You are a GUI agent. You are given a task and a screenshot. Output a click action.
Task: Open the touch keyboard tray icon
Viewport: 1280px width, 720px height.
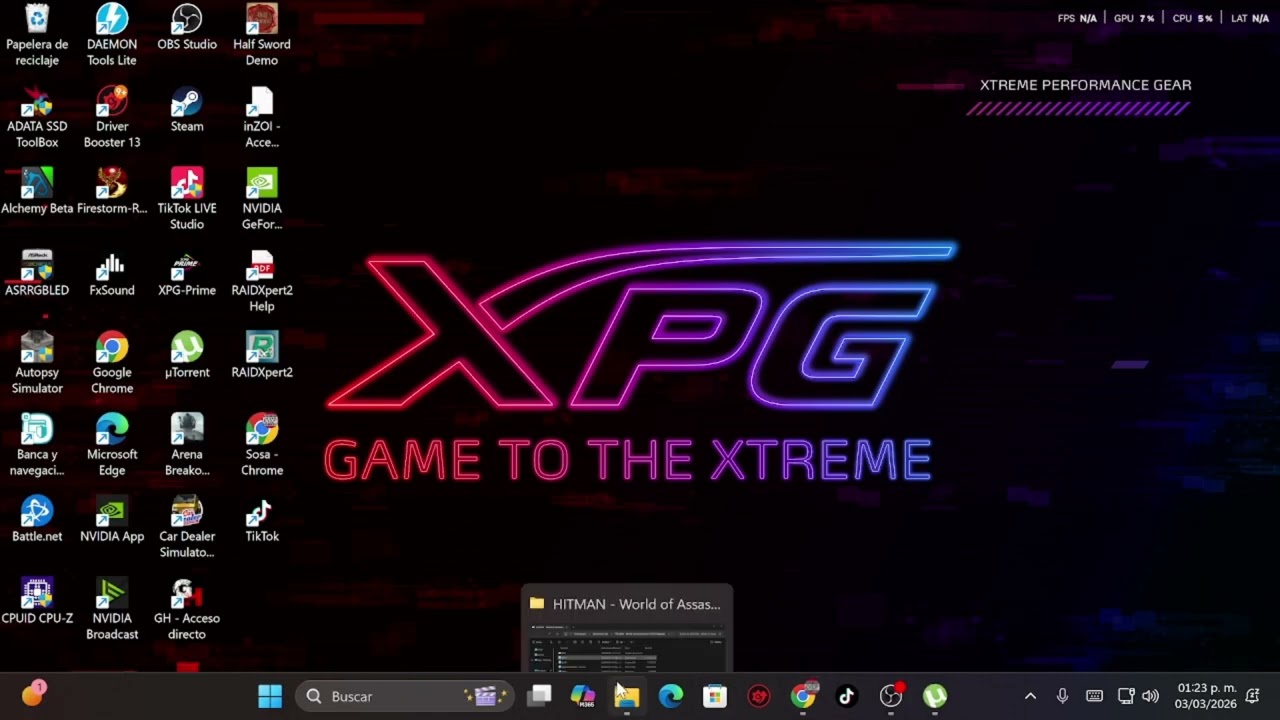[1094, 696]
